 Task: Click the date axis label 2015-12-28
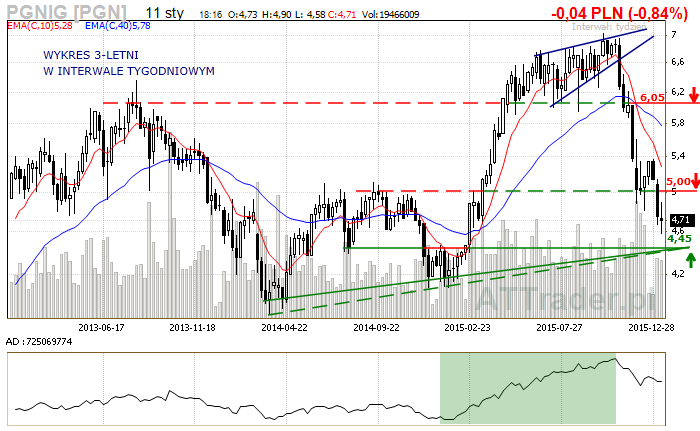point(651,327)
